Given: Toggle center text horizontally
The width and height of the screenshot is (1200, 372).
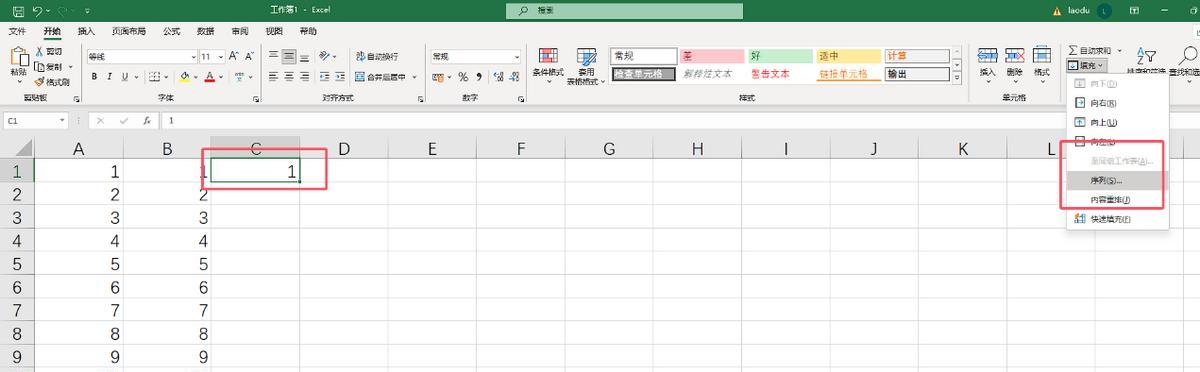Looking at the screenshot, I should 288,76.
